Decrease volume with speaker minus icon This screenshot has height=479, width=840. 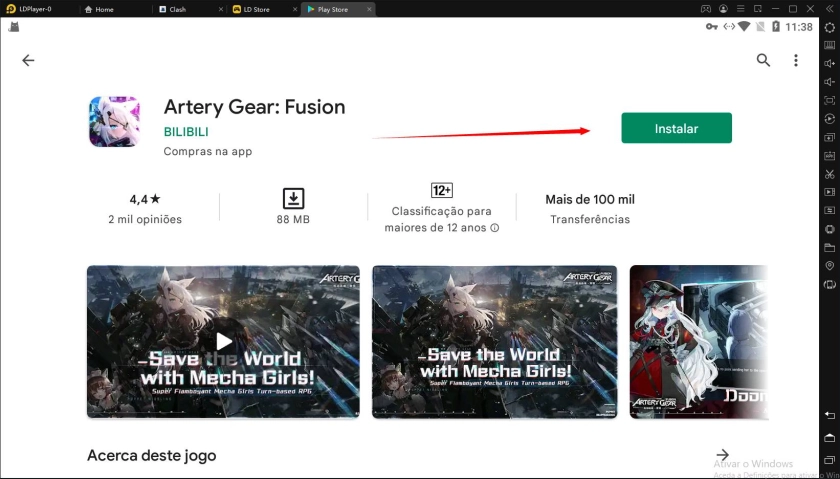[829, 82]
